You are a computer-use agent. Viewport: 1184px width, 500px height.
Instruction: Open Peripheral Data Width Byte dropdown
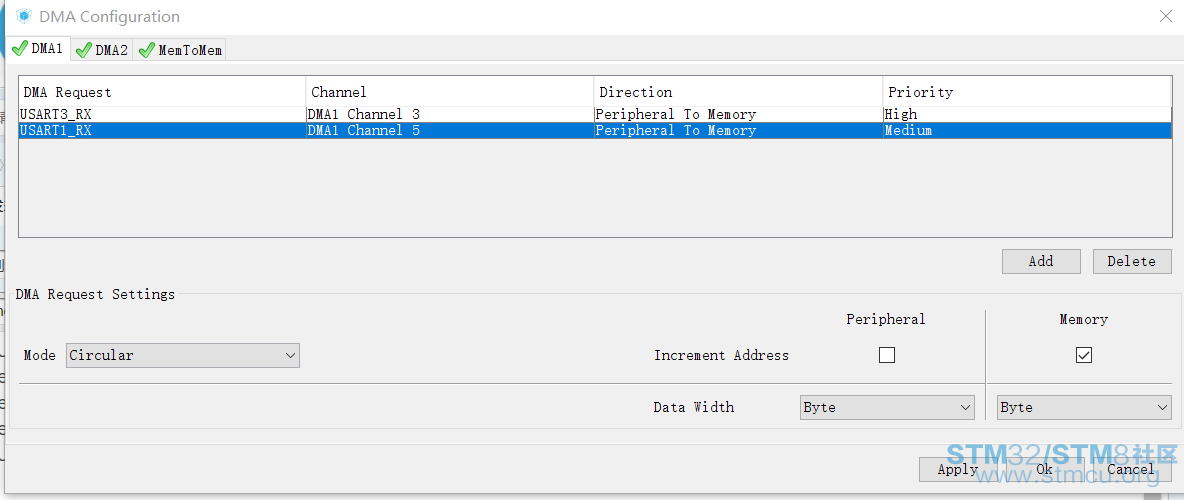pos(887,407)
